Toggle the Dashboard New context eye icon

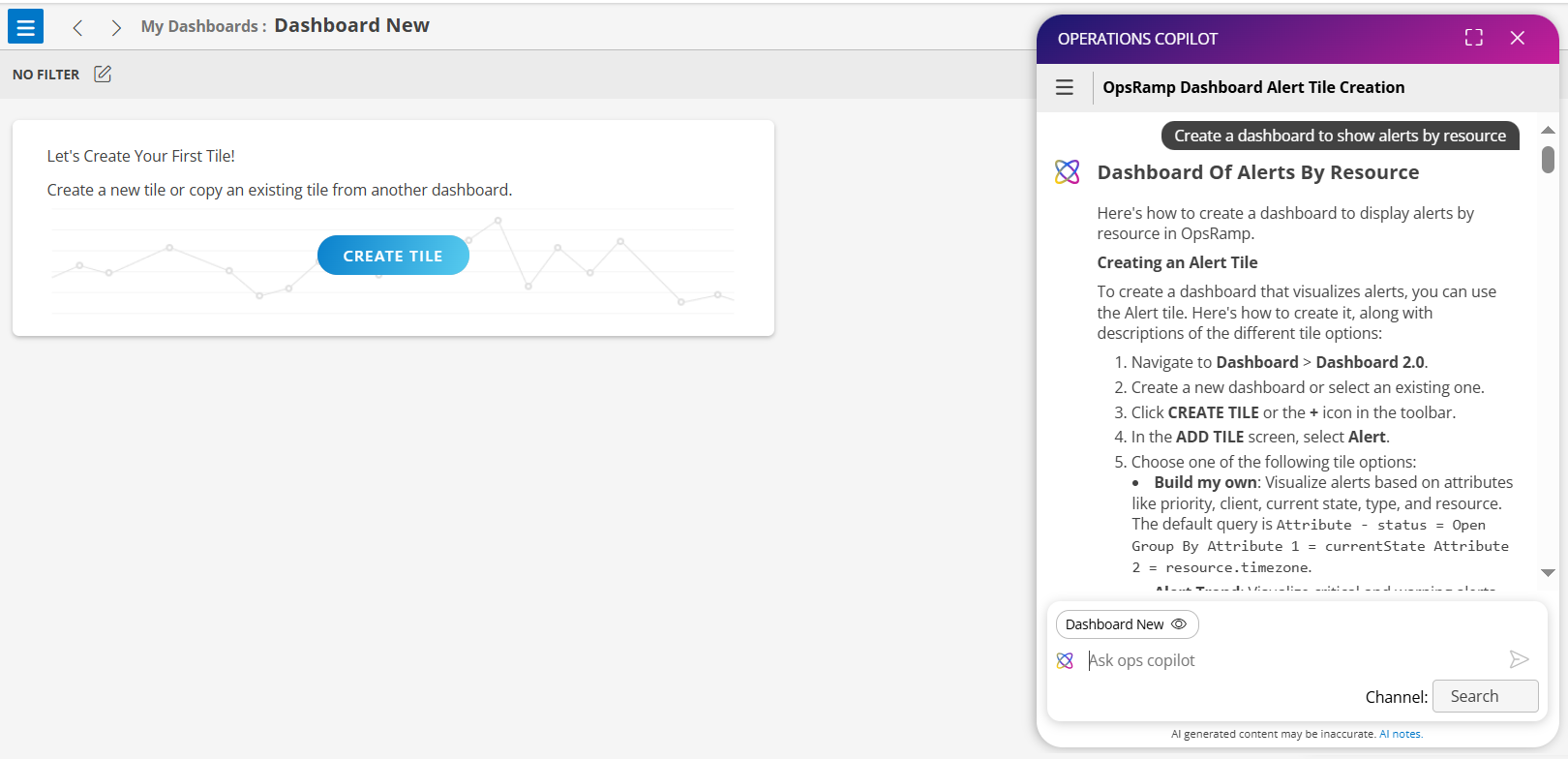coord(1179,624)
